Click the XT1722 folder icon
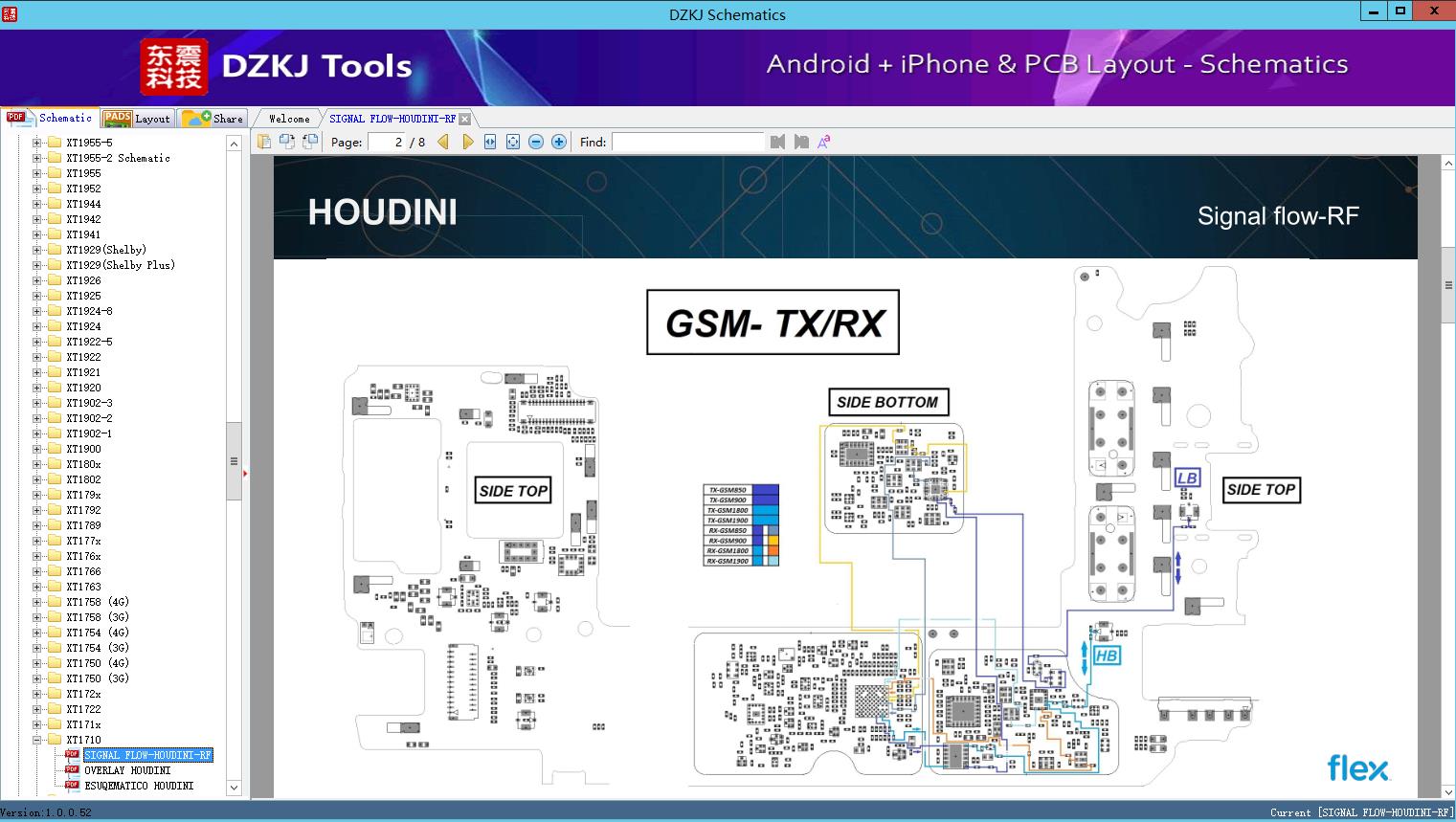The height and width of the screenshot is (822, 1456). click(55, 709)
